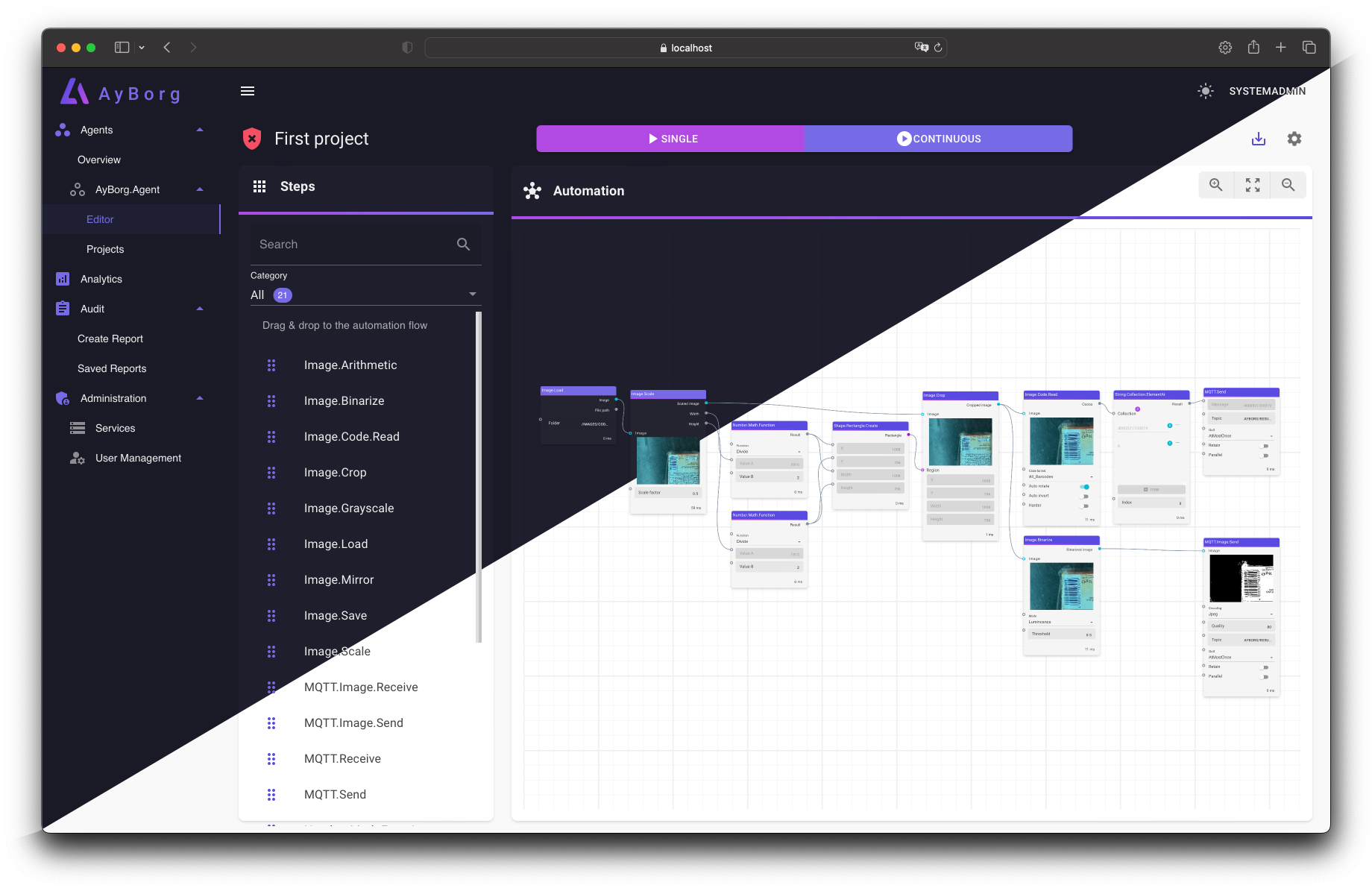
Task: Open Safari share menu
Action: (1253, 47)
